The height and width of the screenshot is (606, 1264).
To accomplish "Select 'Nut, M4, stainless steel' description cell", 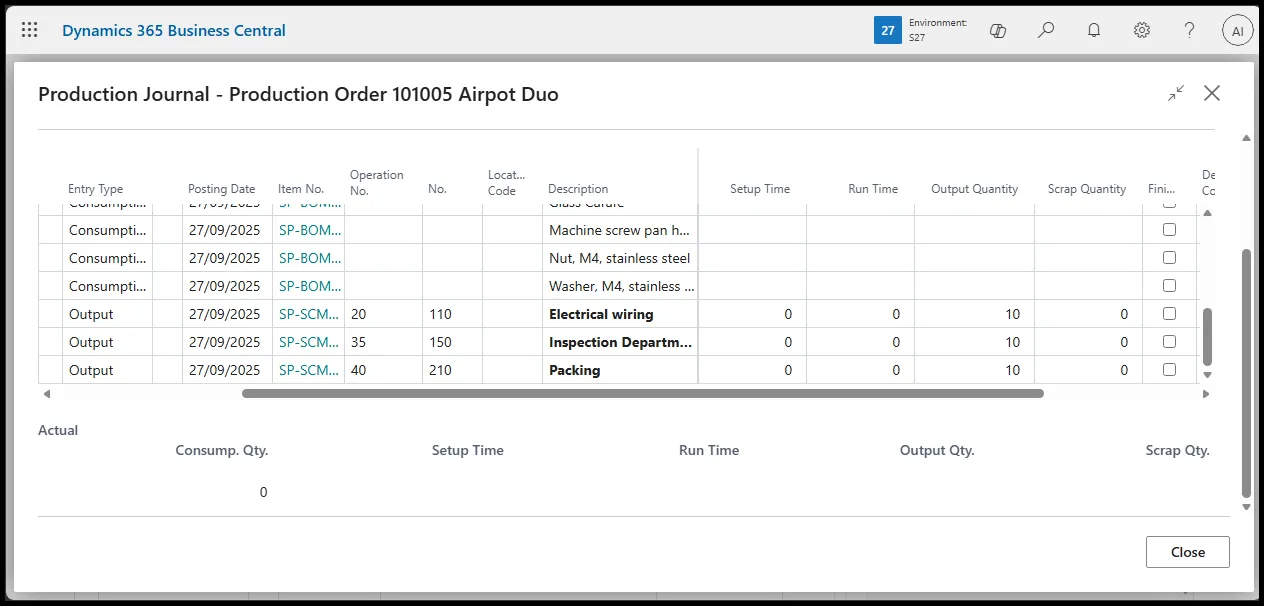I will pos(620,258).
